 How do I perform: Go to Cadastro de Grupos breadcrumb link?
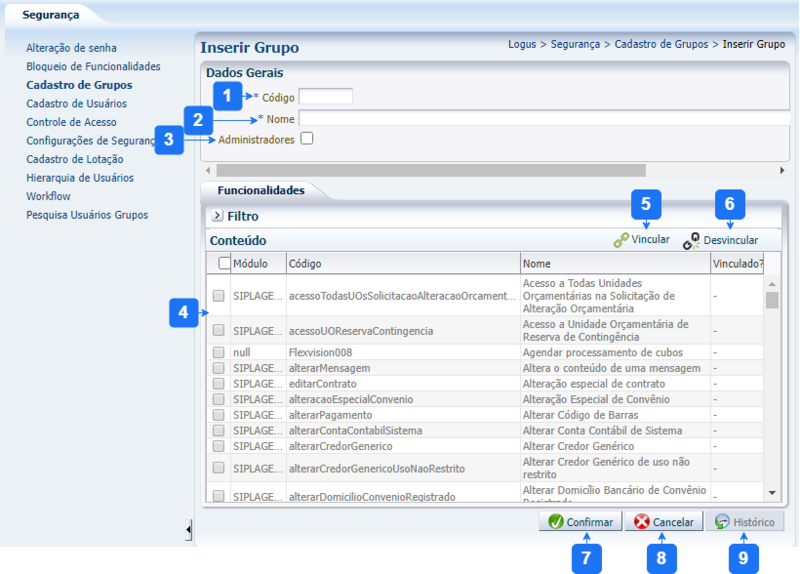point(660,45)
